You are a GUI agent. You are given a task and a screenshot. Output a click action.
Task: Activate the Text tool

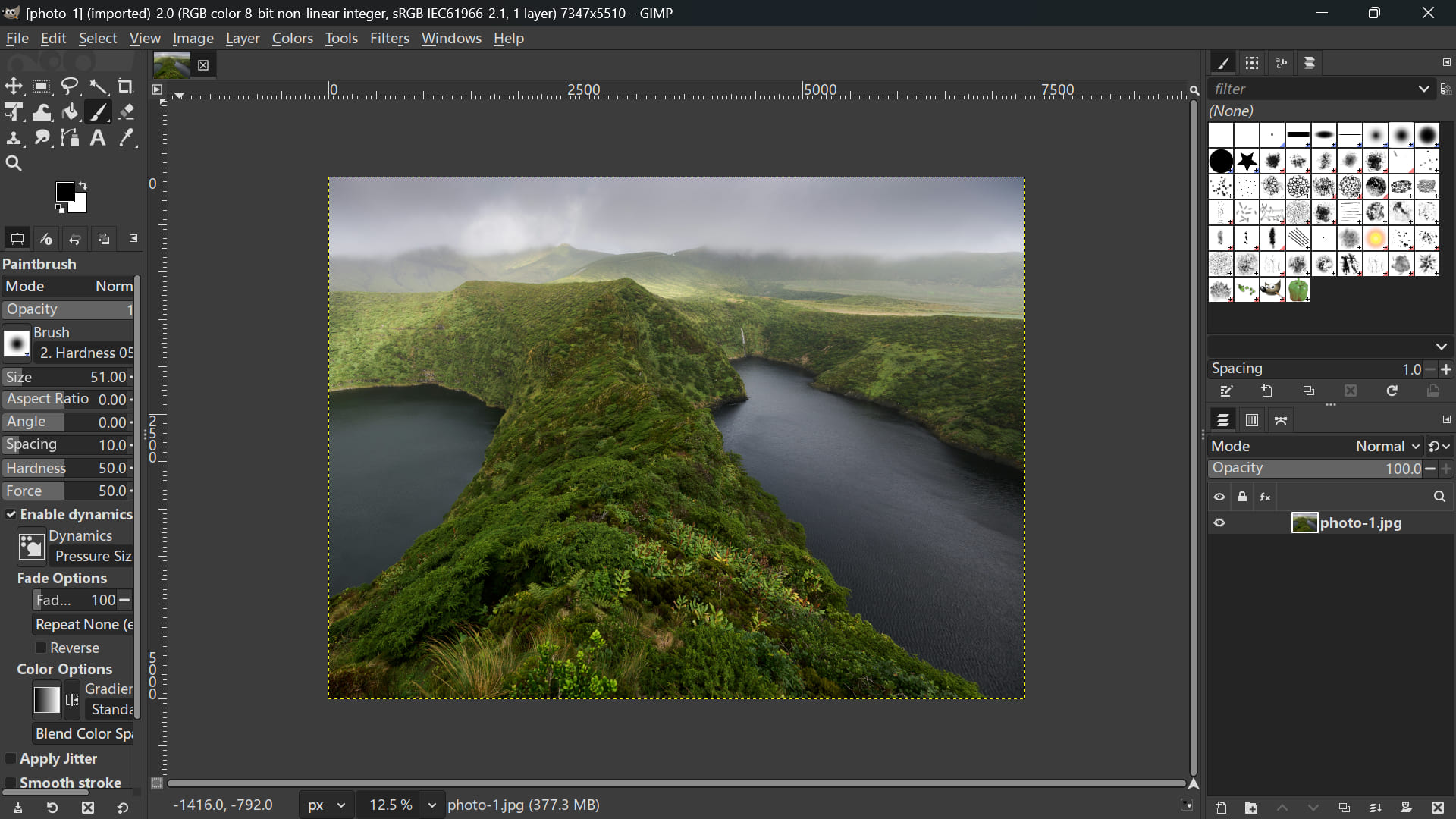[97, 137]
